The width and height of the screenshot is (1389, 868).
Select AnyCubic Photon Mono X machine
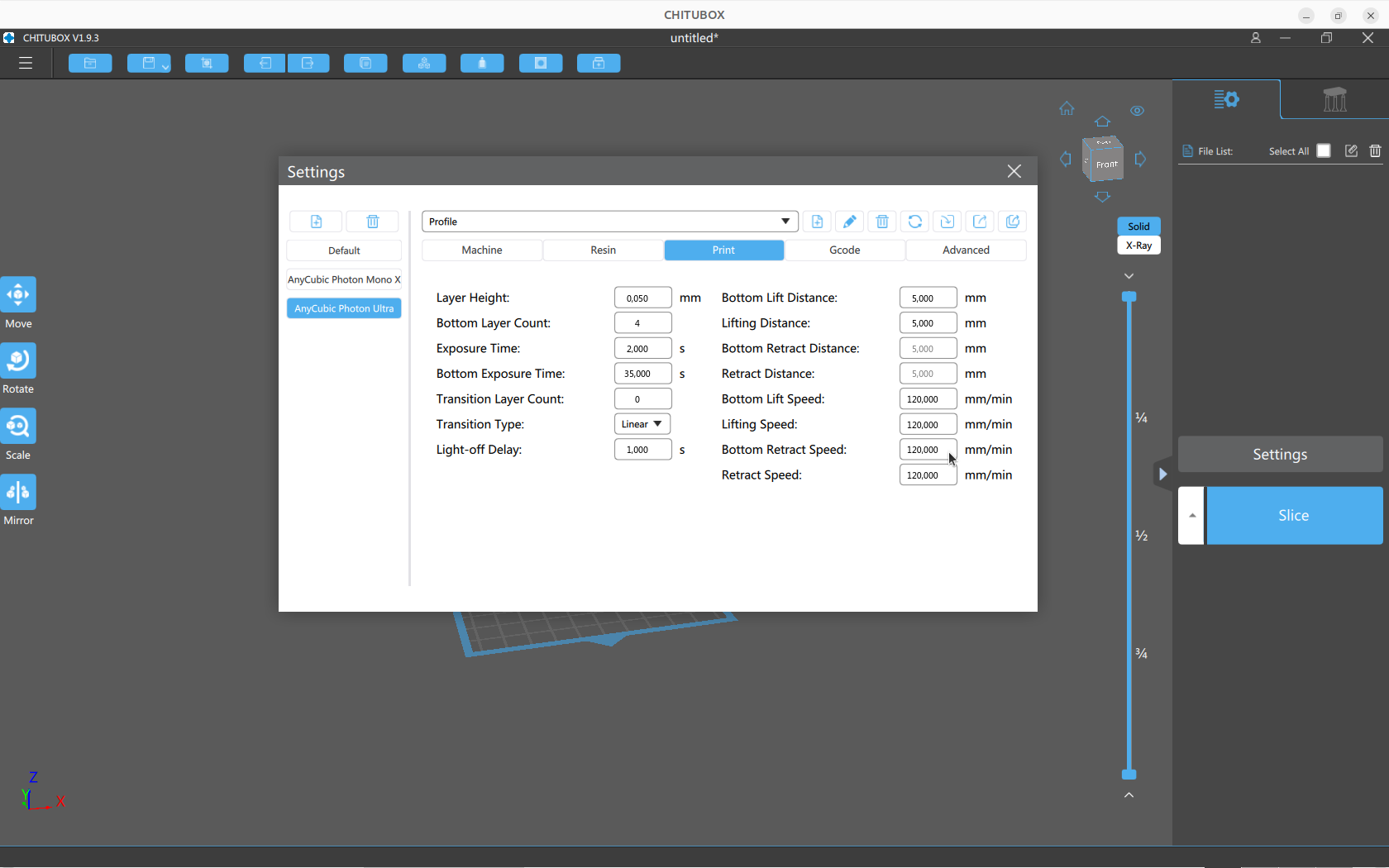pos(344,279)
